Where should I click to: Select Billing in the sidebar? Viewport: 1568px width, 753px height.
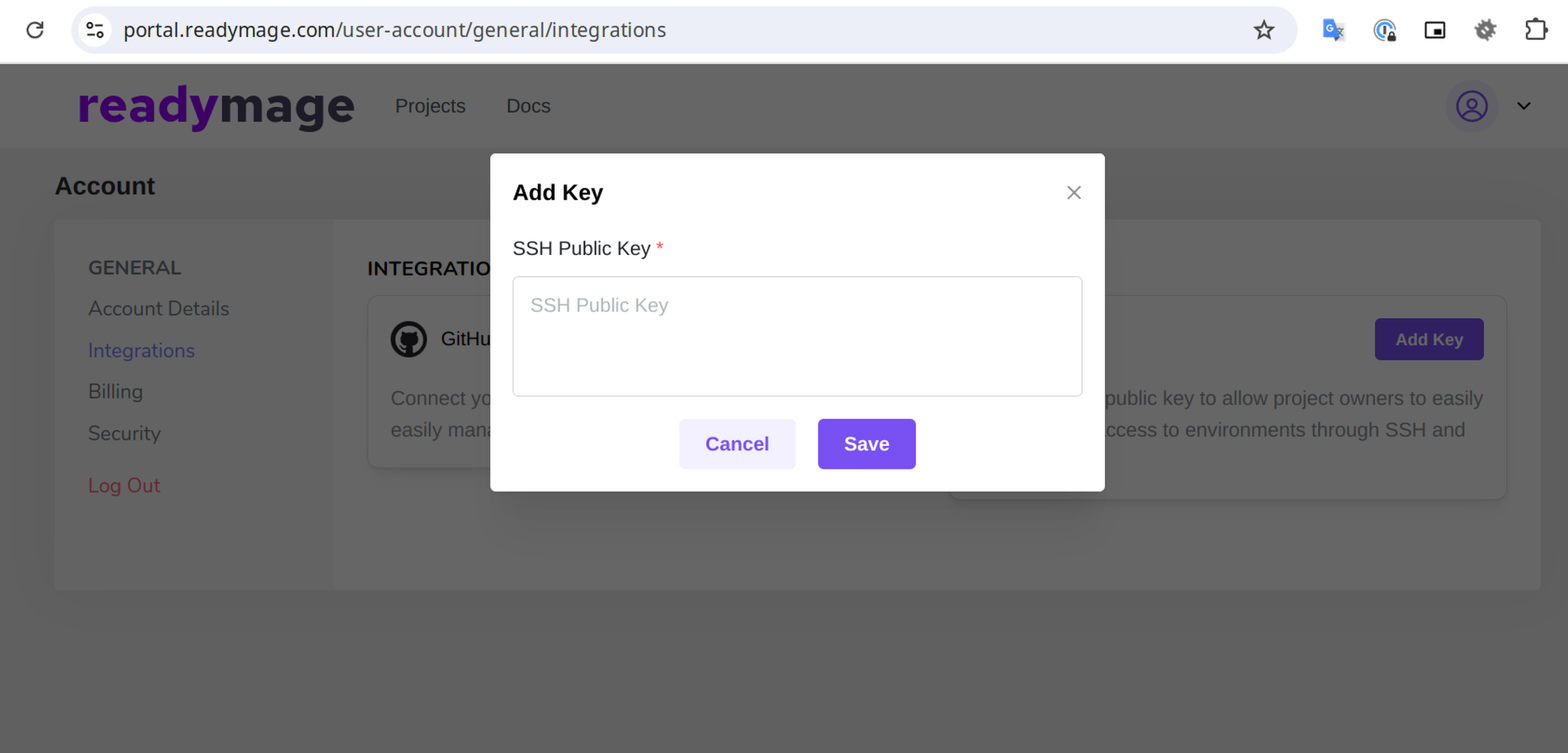click(115, 392)
